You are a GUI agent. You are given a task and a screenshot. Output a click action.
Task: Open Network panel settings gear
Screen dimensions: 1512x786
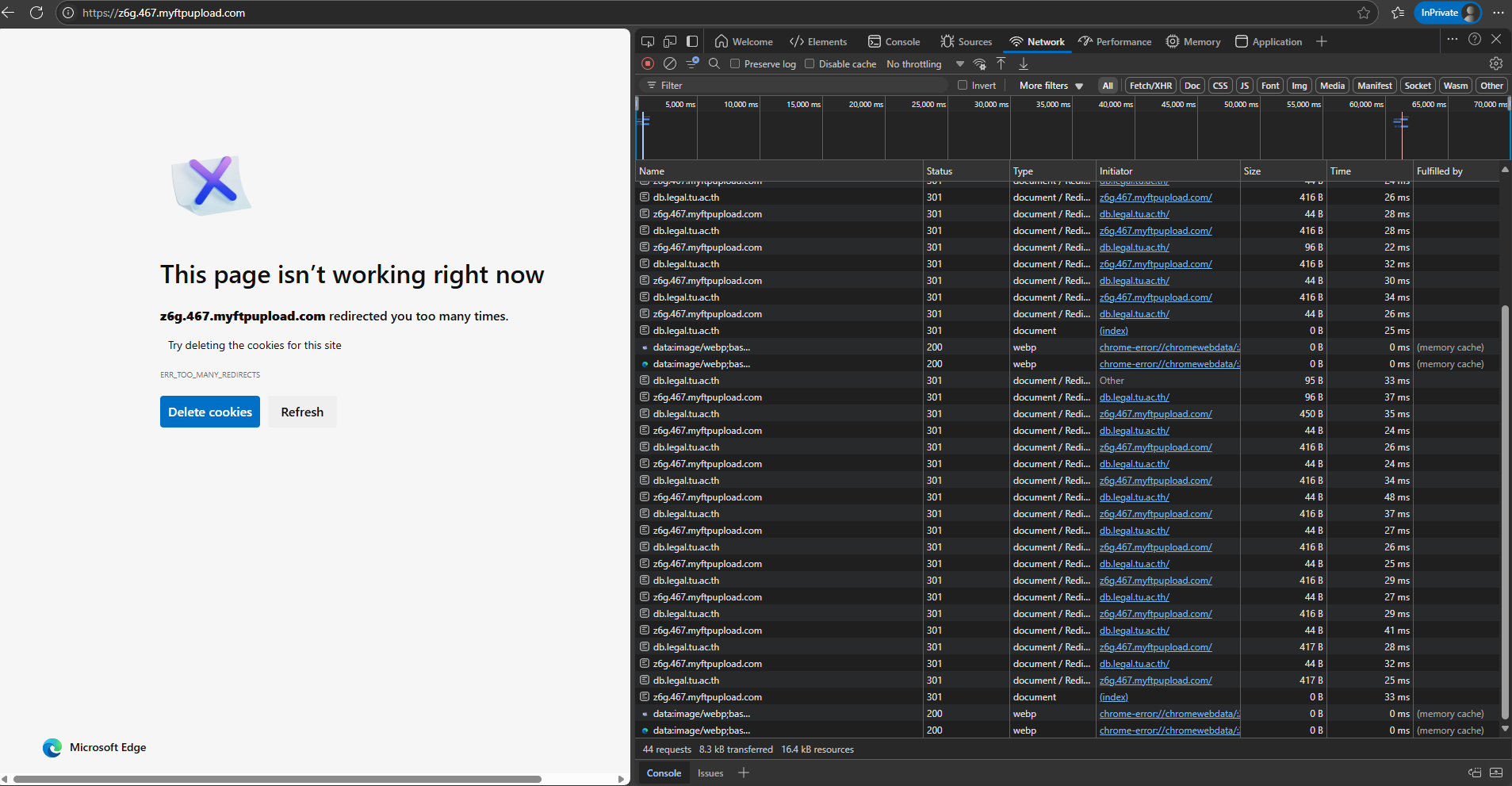[x=1496, y=63]
